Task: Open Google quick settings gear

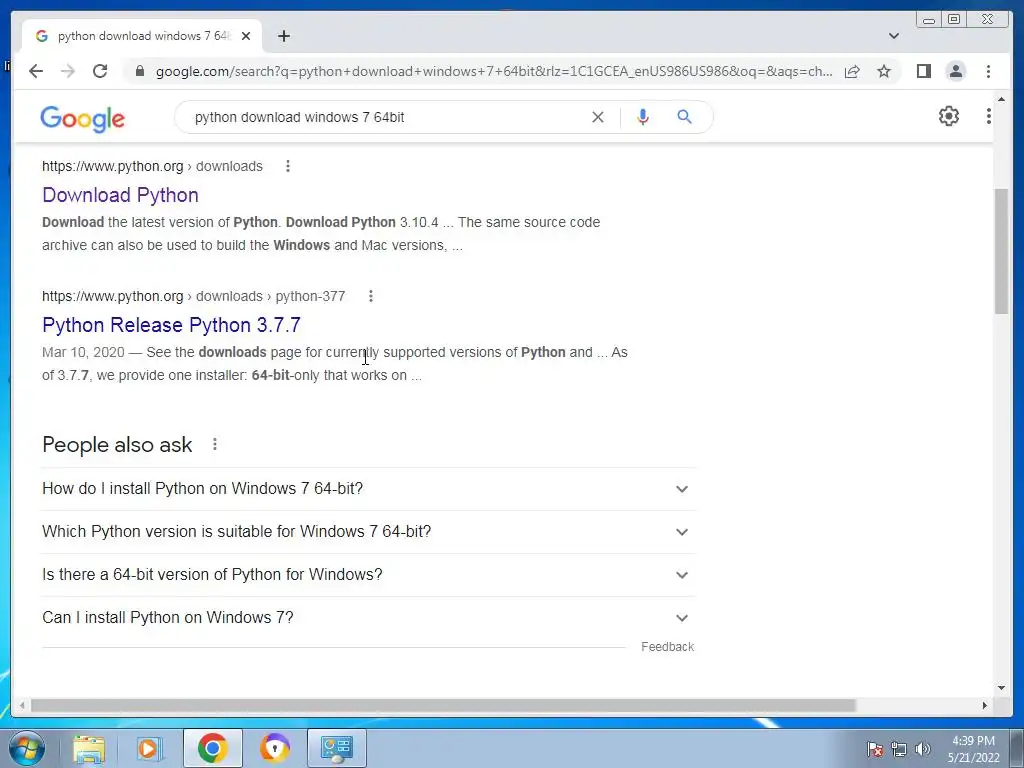Action: tap(948, 116)
